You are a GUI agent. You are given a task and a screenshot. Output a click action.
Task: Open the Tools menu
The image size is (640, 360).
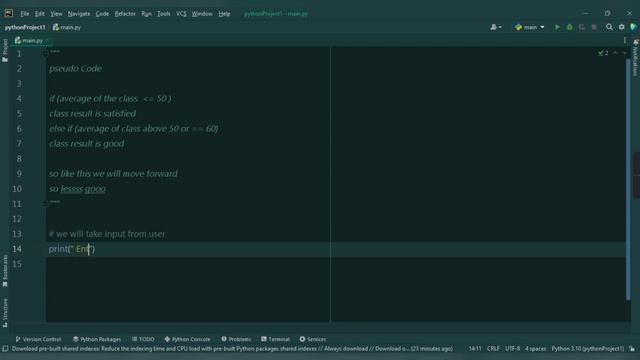coord(164,13)
